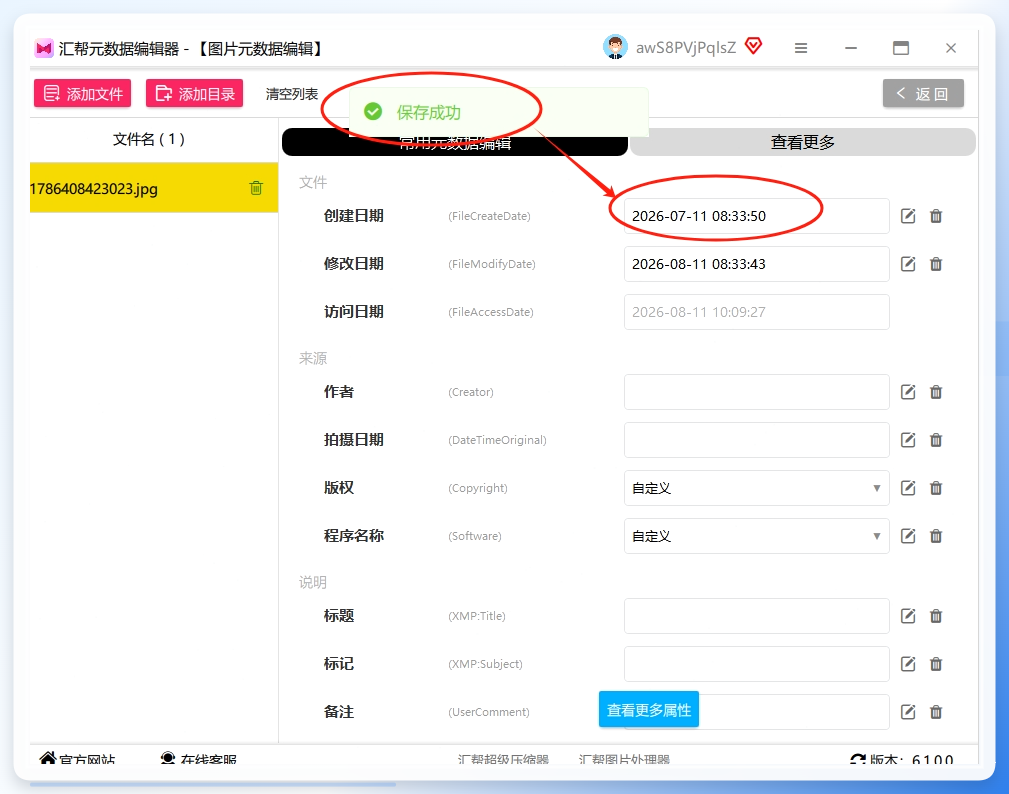Screen dimensions: 1009x794
Task: Click the 作者 input field
Action: pos(757,392)
